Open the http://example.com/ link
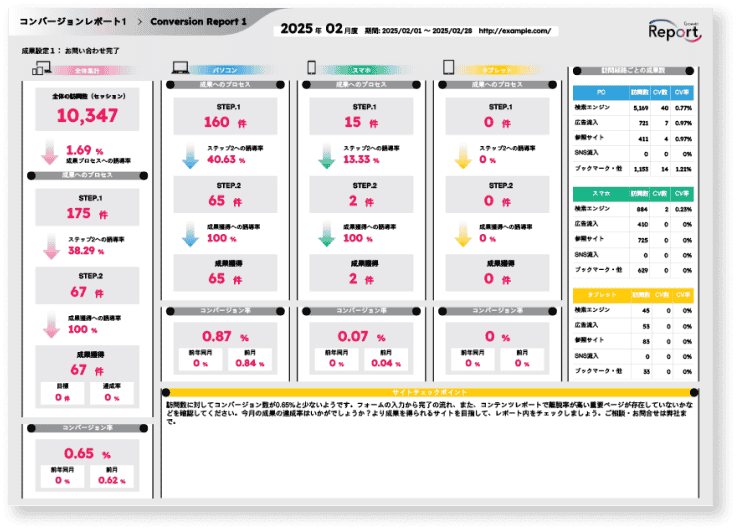Viewport: 737px width, 530px height. pos(514,31)
